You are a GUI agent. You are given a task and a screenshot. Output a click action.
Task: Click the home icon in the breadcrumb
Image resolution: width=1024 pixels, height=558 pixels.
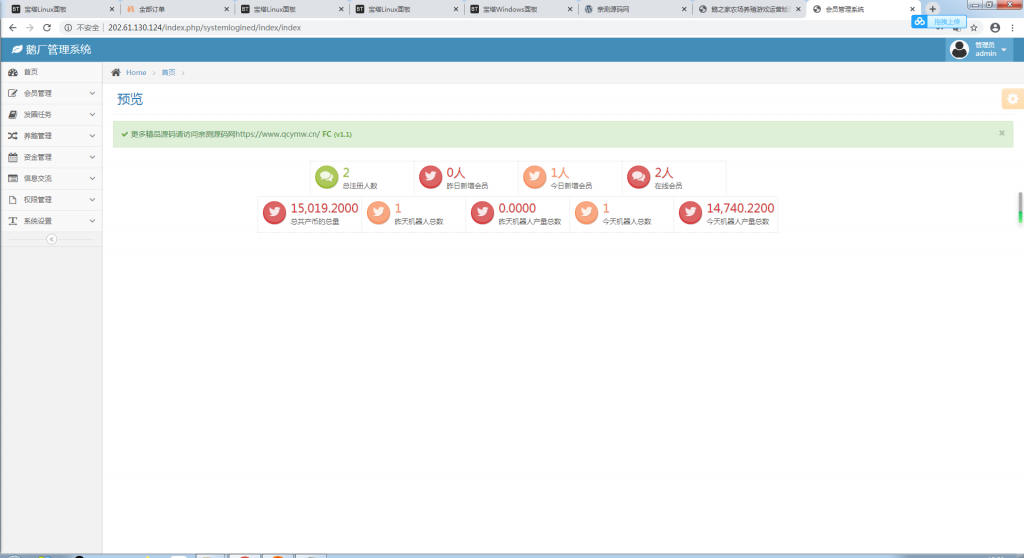point(116,73)
